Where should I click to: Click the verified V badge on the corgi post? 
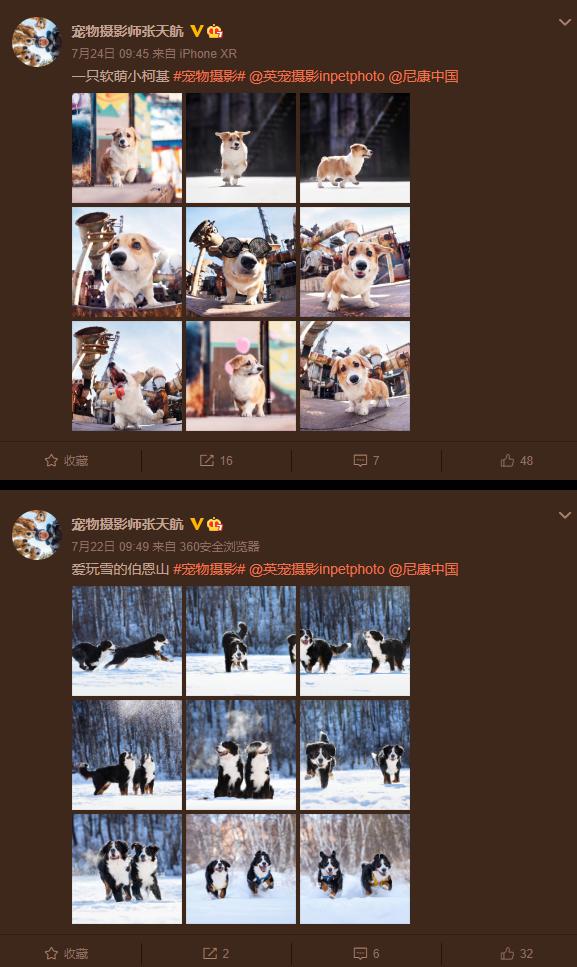(x=197, y=31)
